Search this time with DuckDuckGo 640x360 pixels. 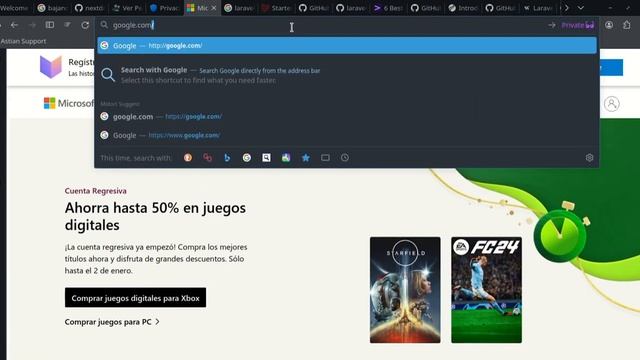(x=188, y=158)
